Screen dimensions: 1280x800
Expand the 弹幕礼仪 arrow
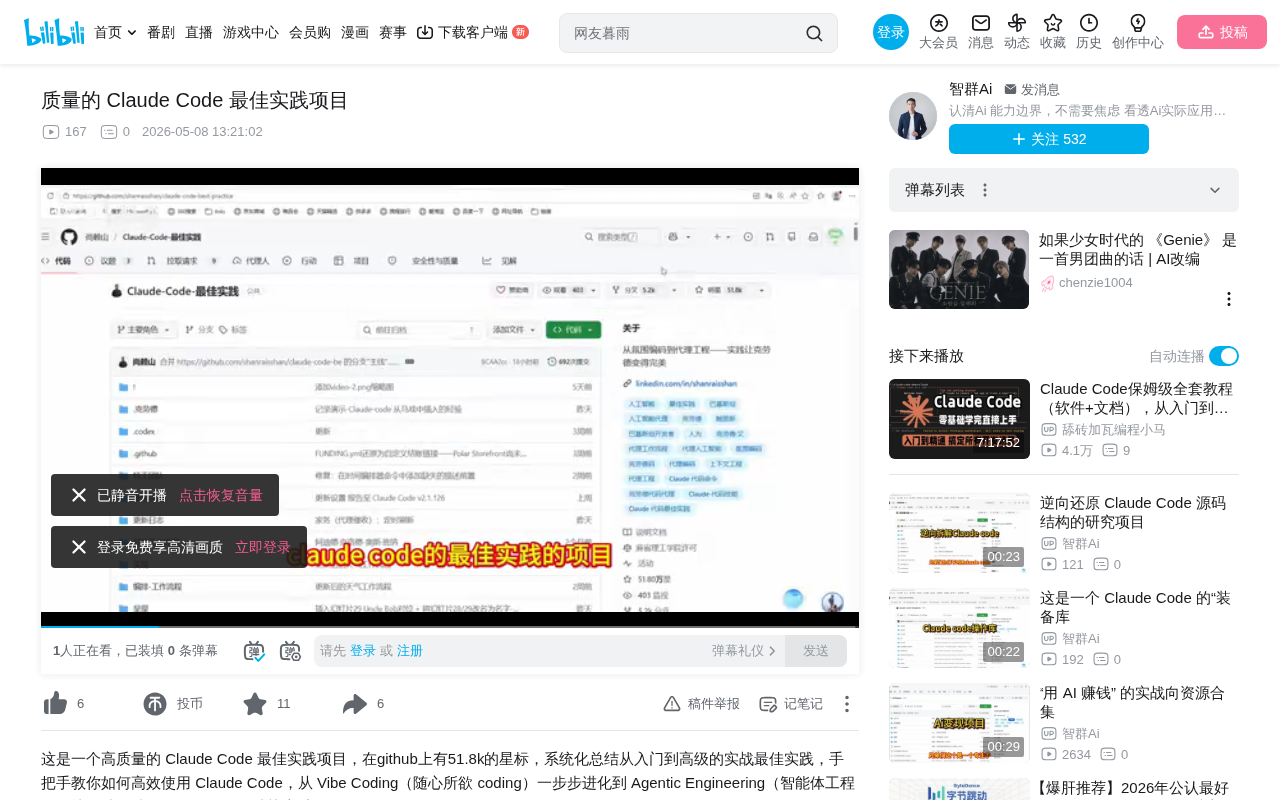point(772,651)
